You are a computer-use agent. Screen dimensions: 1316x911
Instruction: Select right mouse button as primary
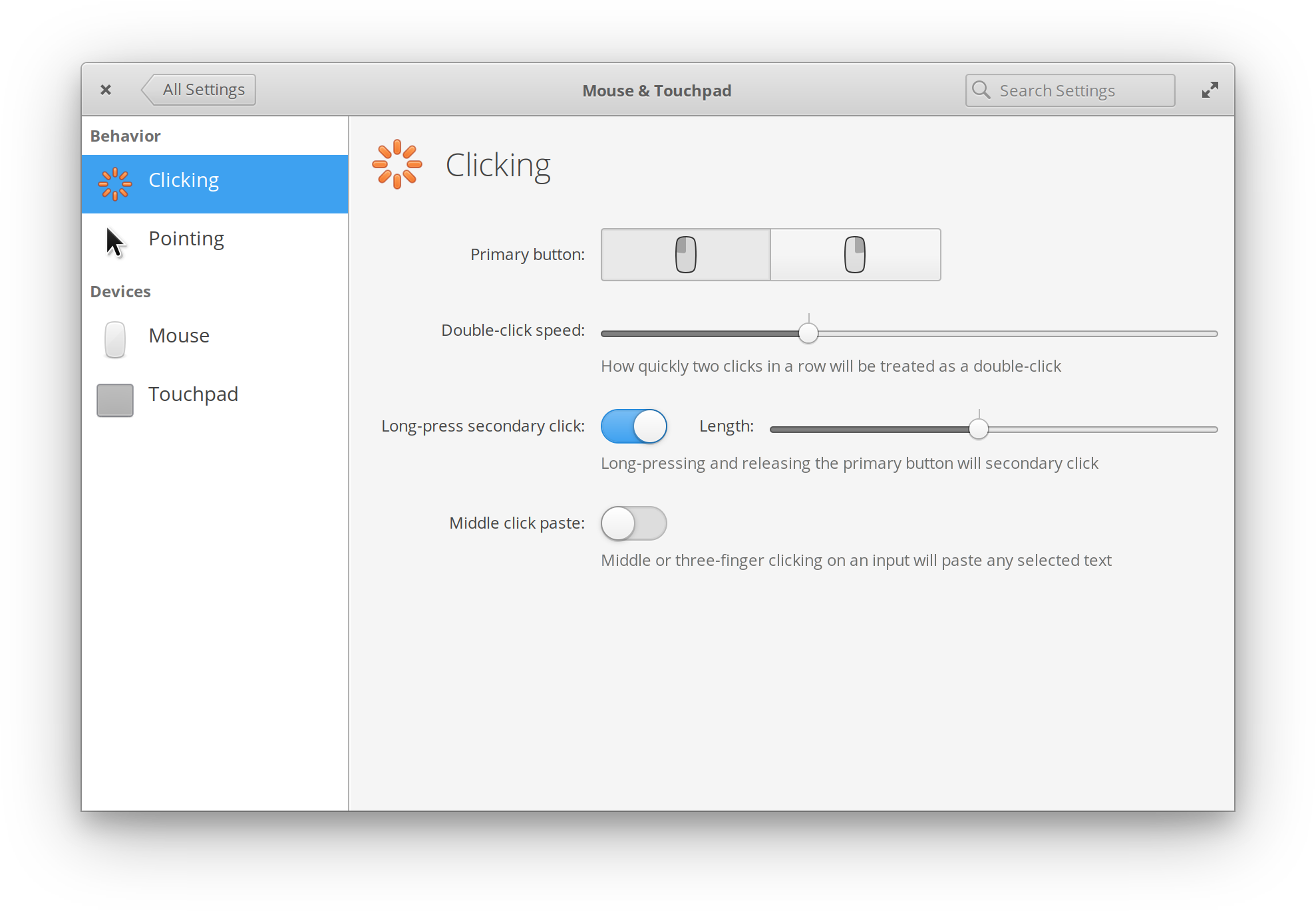[855, 255]
